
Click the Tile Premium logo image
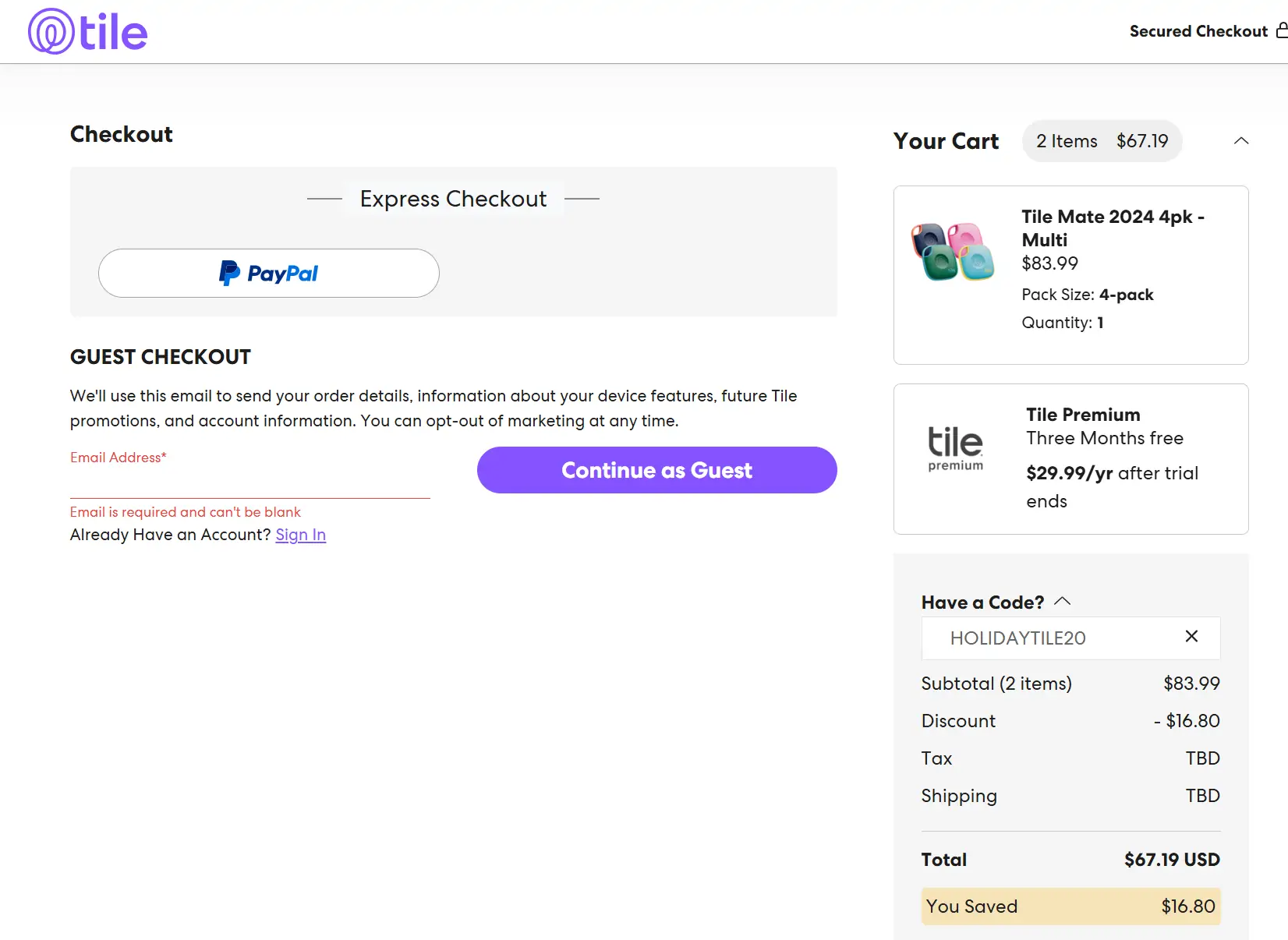point(955,448)
